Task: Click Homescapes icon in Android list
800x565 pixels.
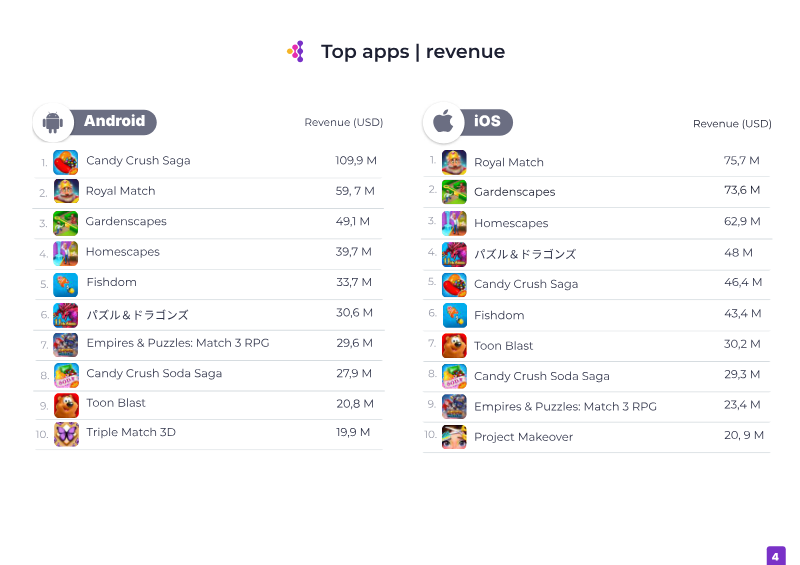Action: pos(66,254)
